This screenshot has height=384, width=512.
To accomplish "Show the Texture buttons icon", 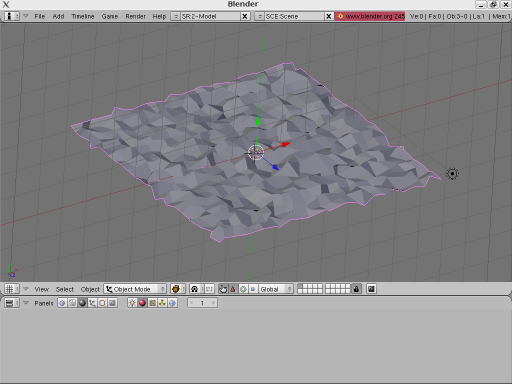I will tap(152, 303).
